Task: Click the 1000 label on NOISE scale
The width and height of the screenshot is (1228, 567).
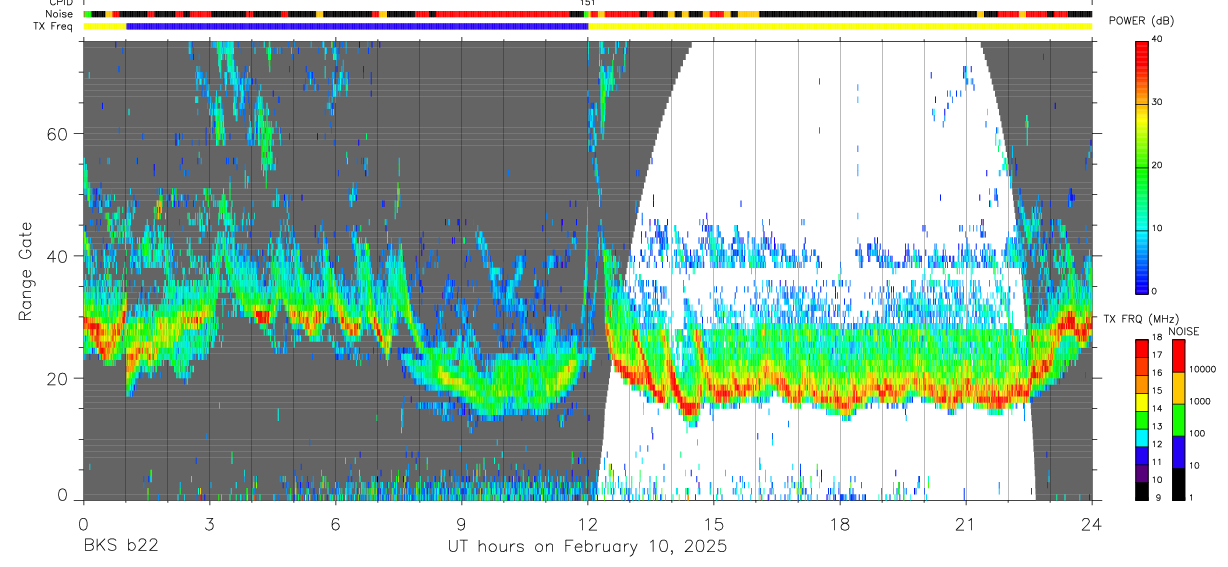Action: (1199, 401)
